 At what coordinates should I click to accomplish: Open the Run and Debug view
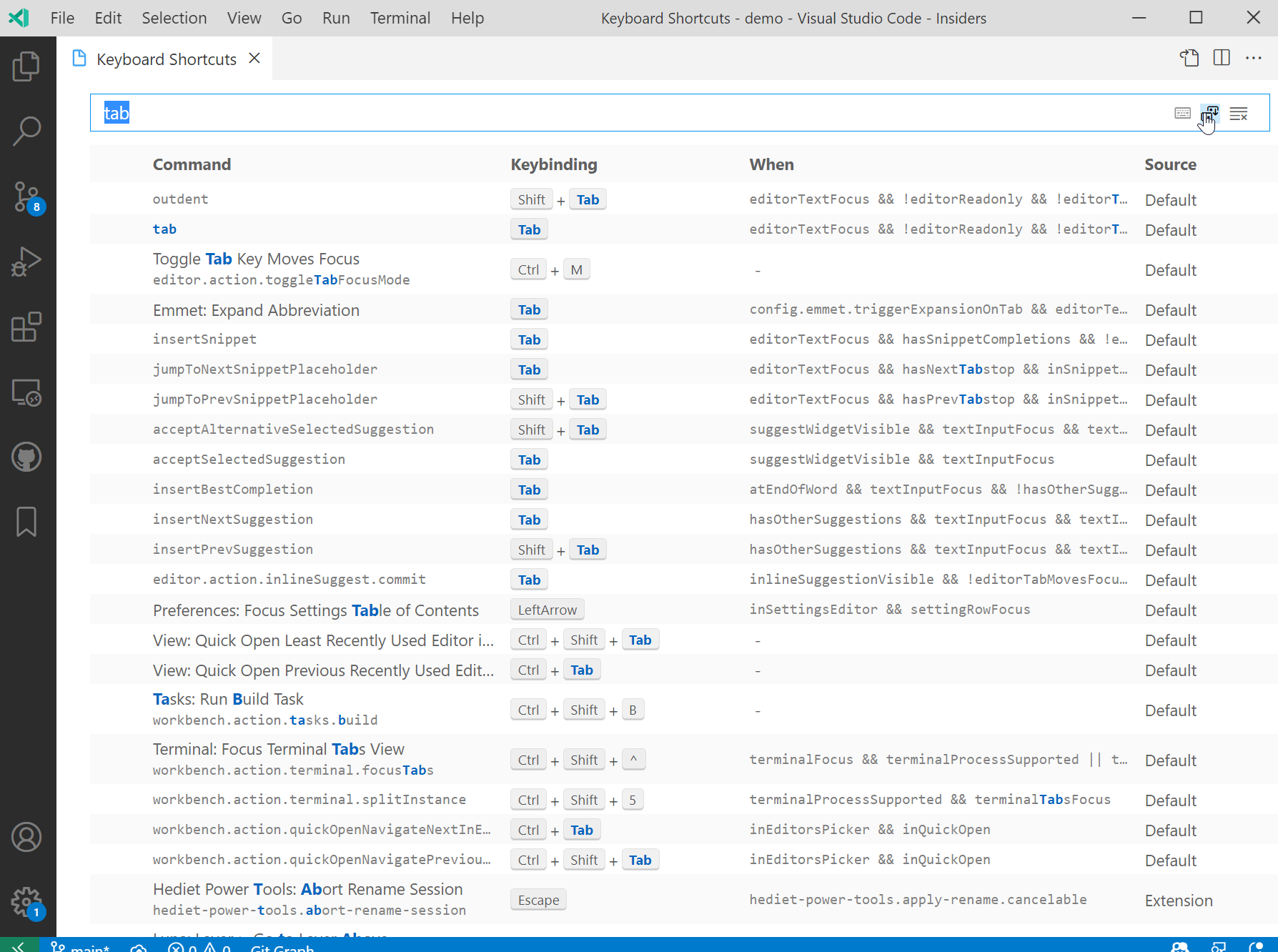(x=26, y=262)
